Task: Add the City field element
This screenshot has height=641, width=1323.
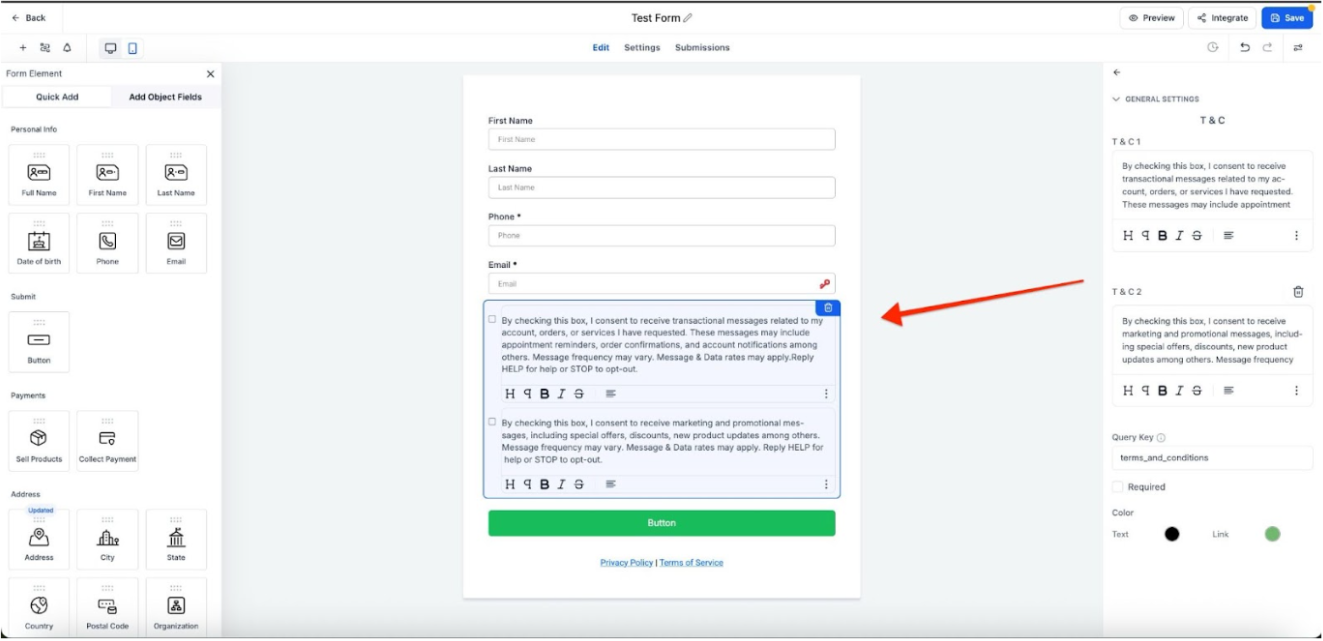Action: pyautogui.click(x=108, y=540)
